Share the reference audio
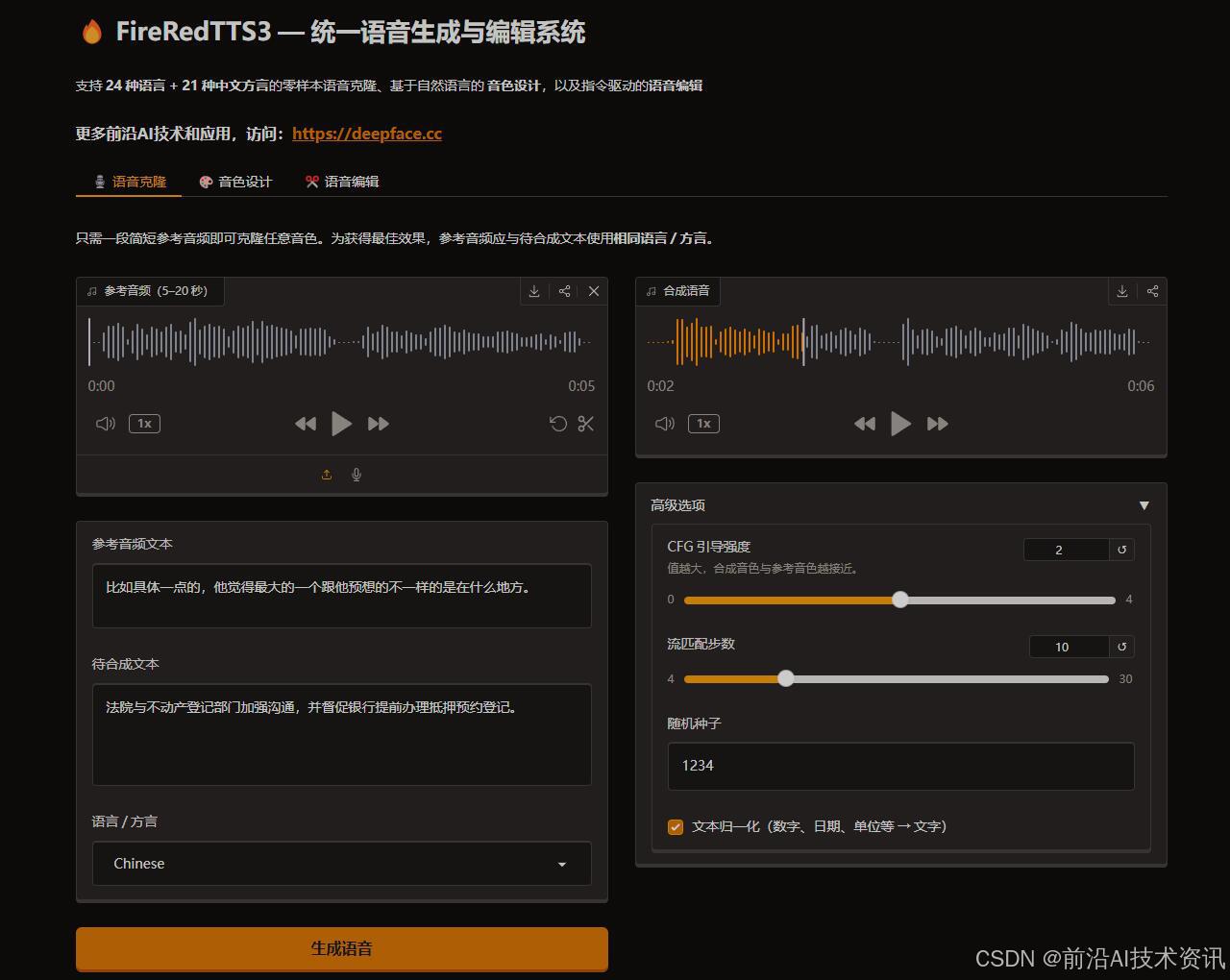The image size is (1230, 980). pos(565,291)
